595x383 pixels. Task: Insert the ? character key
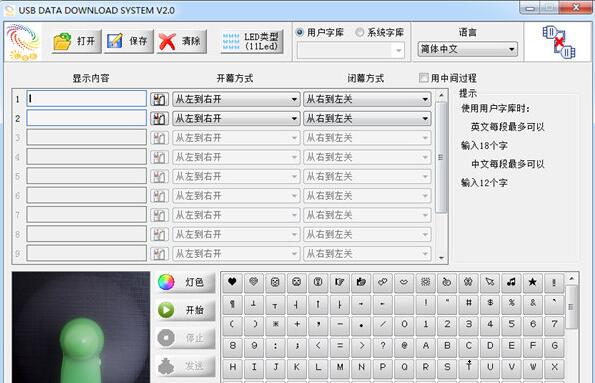pos(382,346)
